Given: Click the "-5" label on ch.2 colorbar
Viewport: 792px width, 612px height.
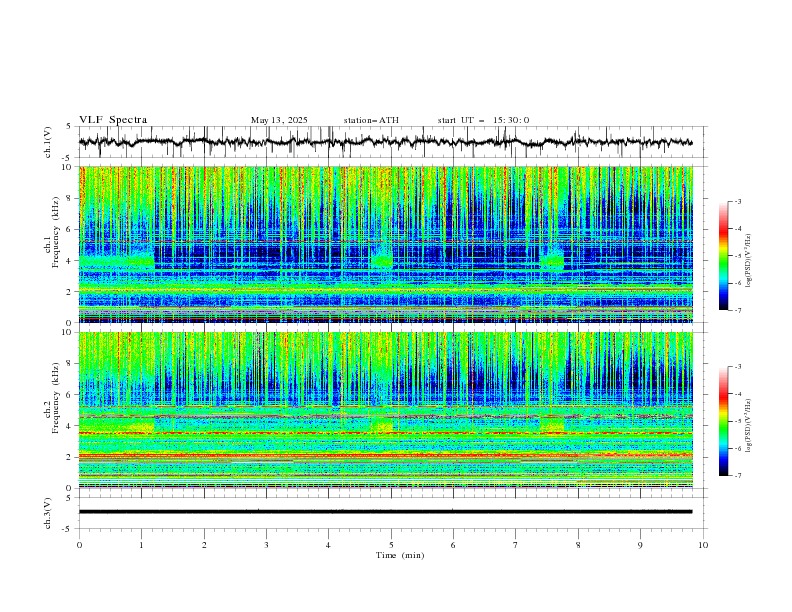Looking at the screenshot, I should point(737,421).
